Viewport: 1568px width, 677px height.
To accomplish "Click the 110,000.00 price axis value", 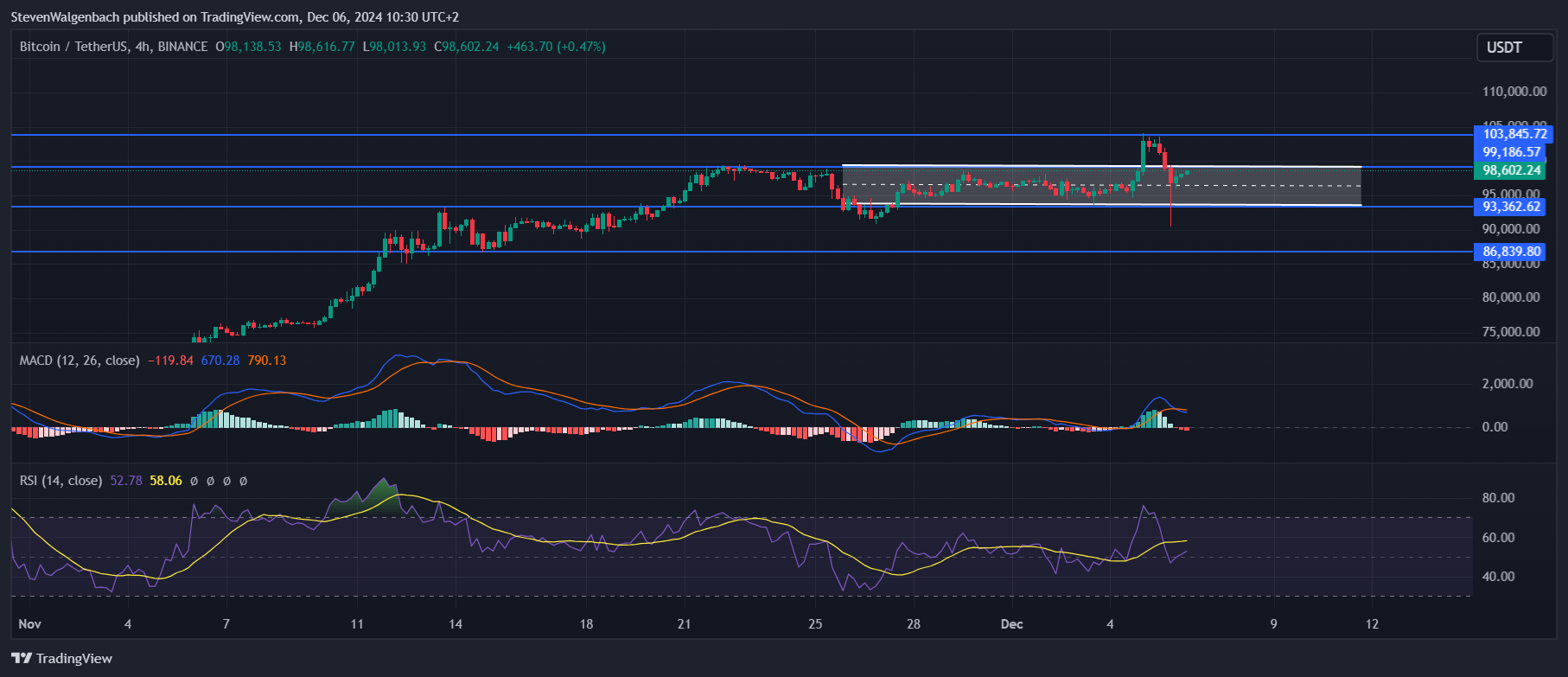I will point(1514,92).
